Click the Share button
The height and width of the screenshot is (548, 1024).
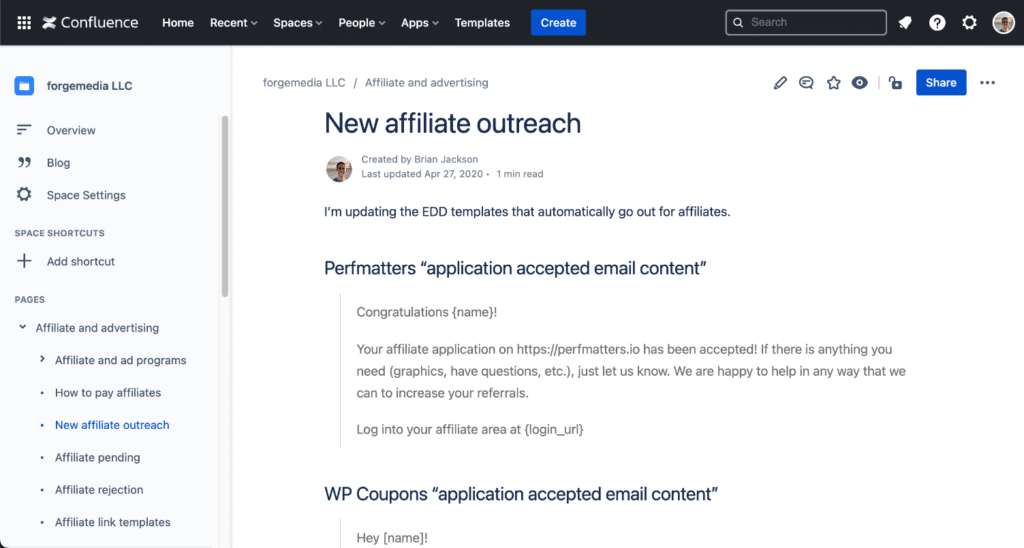click(941, 83)
